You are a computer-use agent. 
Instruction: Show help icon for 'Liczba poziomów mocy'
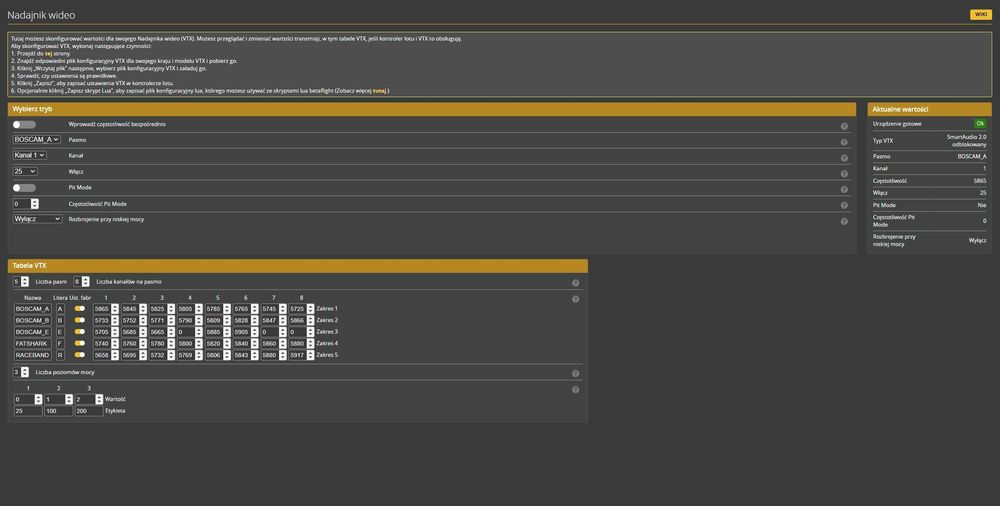[575, 374]
